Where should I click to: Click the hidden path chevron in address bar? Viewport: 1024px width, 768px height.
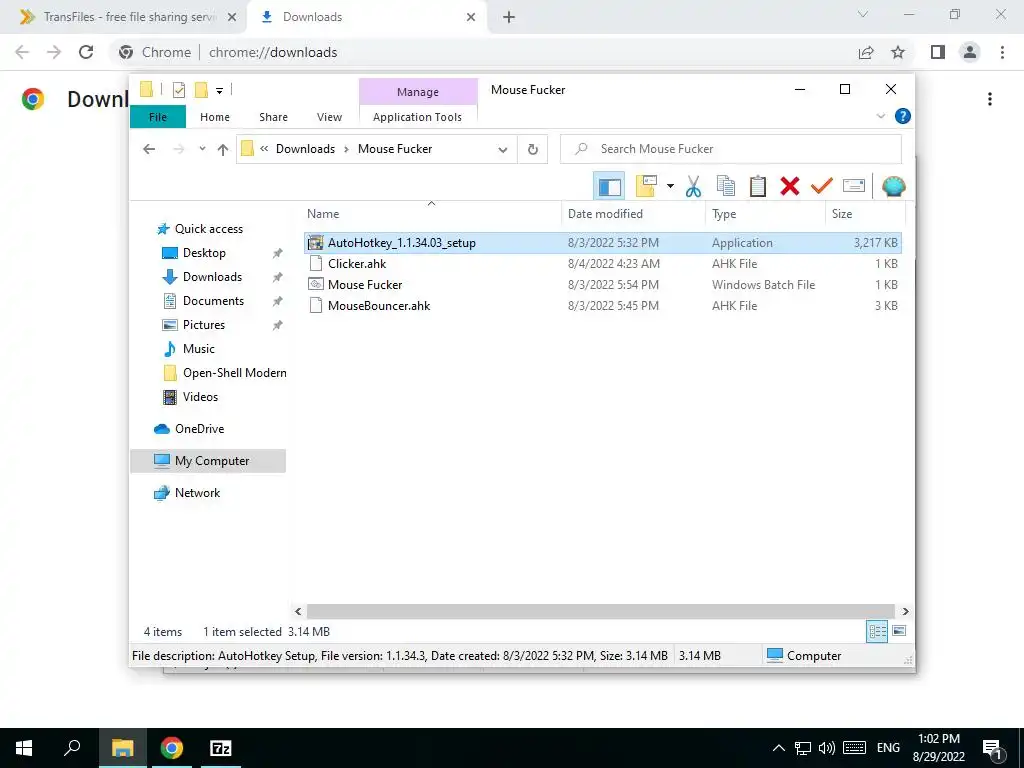coord(264,149)
